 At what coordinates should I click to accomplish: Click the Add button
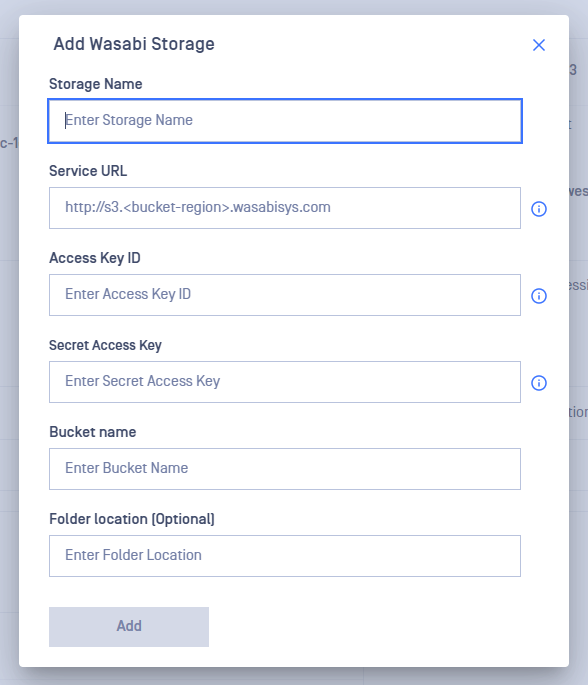129,626
